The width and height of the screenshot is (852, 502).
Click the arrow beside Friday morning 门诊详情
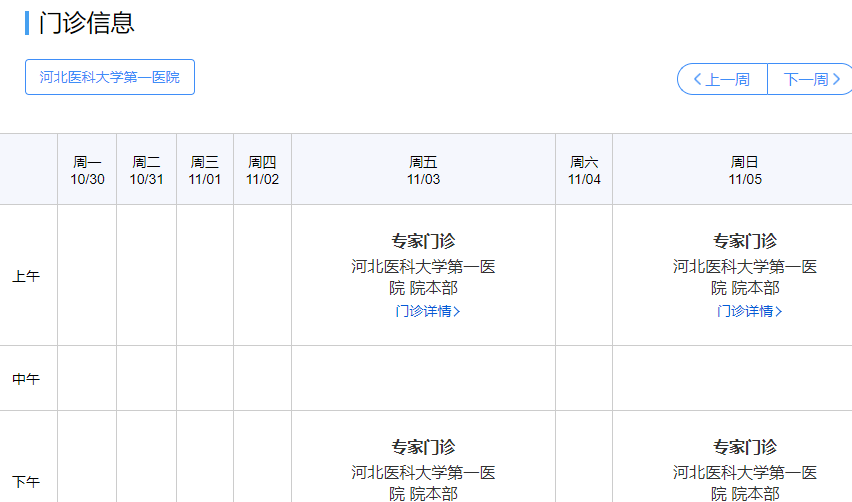pos(457,311)
